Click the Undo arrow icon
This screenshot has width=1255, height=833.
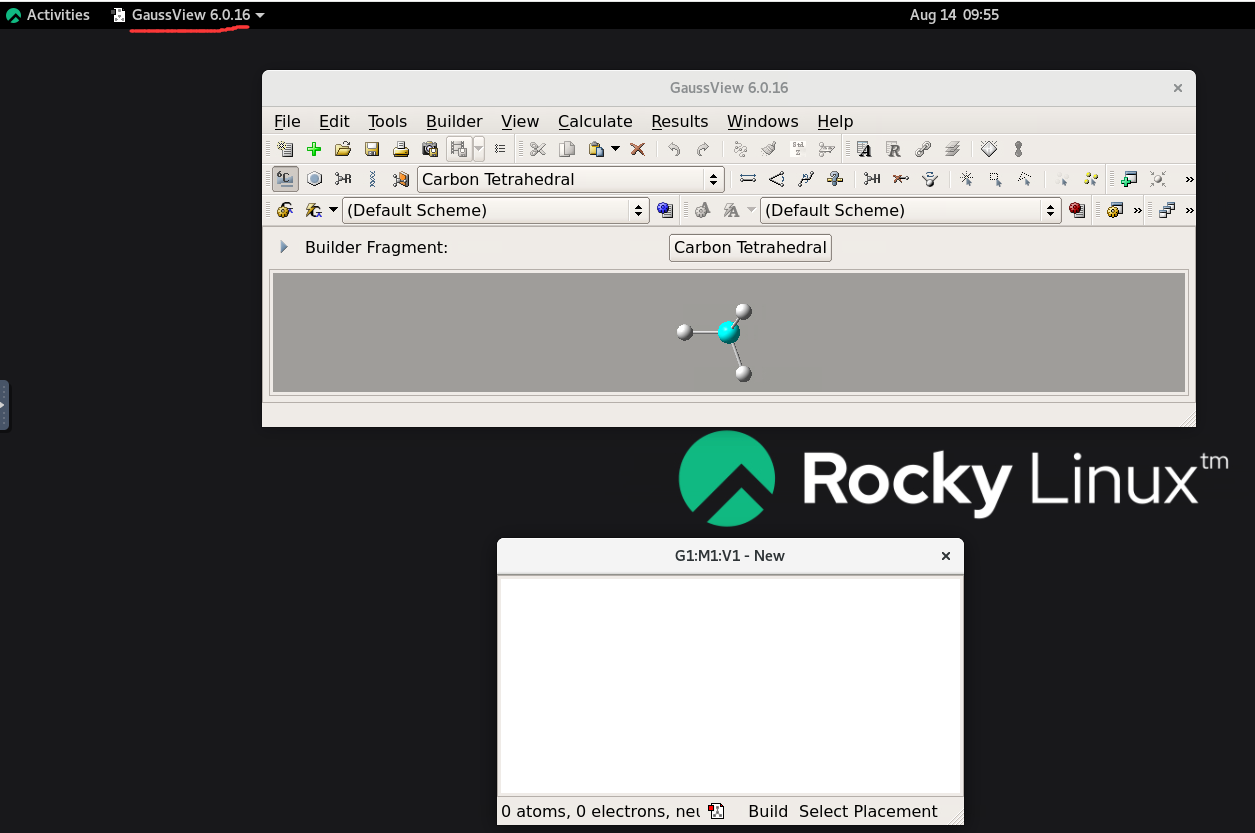(675, 149)
